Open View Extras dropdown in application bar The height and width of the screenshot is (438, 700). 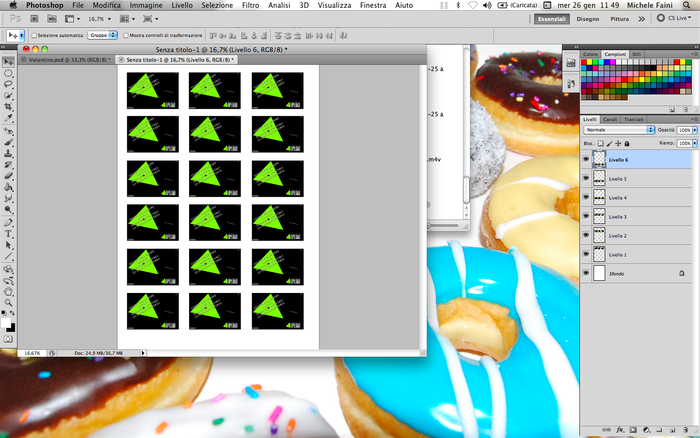[72, 19]
